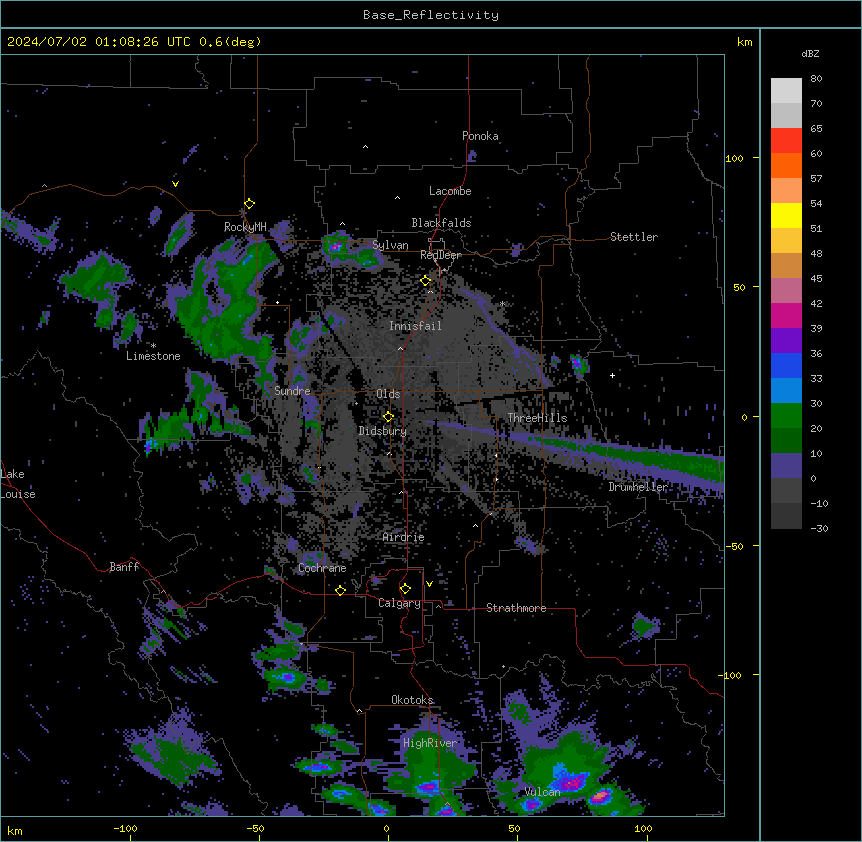Pick the red 60-65 dBZ legend swatch
Image resolution: width=862 pixels, height=842 pixels.
pos(786,141)
